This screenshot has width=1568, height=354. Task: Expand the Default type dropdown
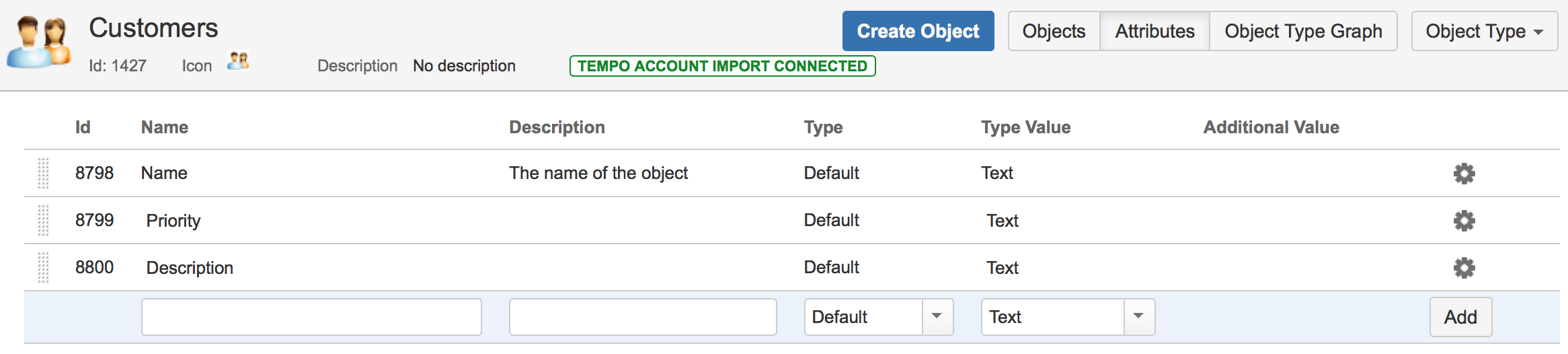tap(937, 317)
